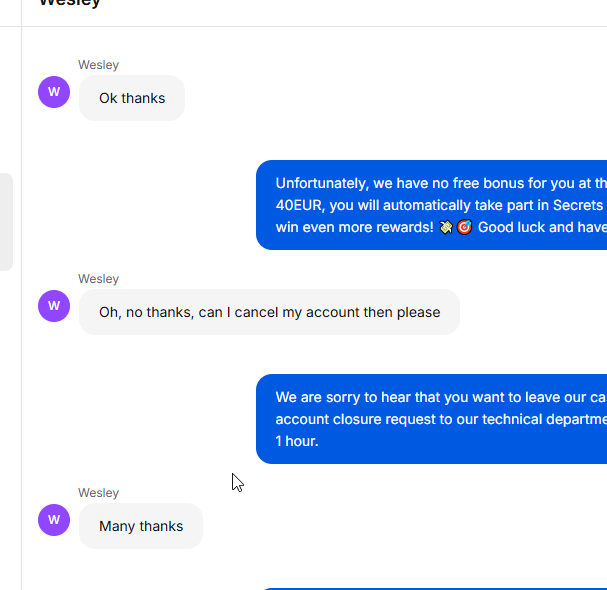Open the Wesley conversation title at top

70,3
